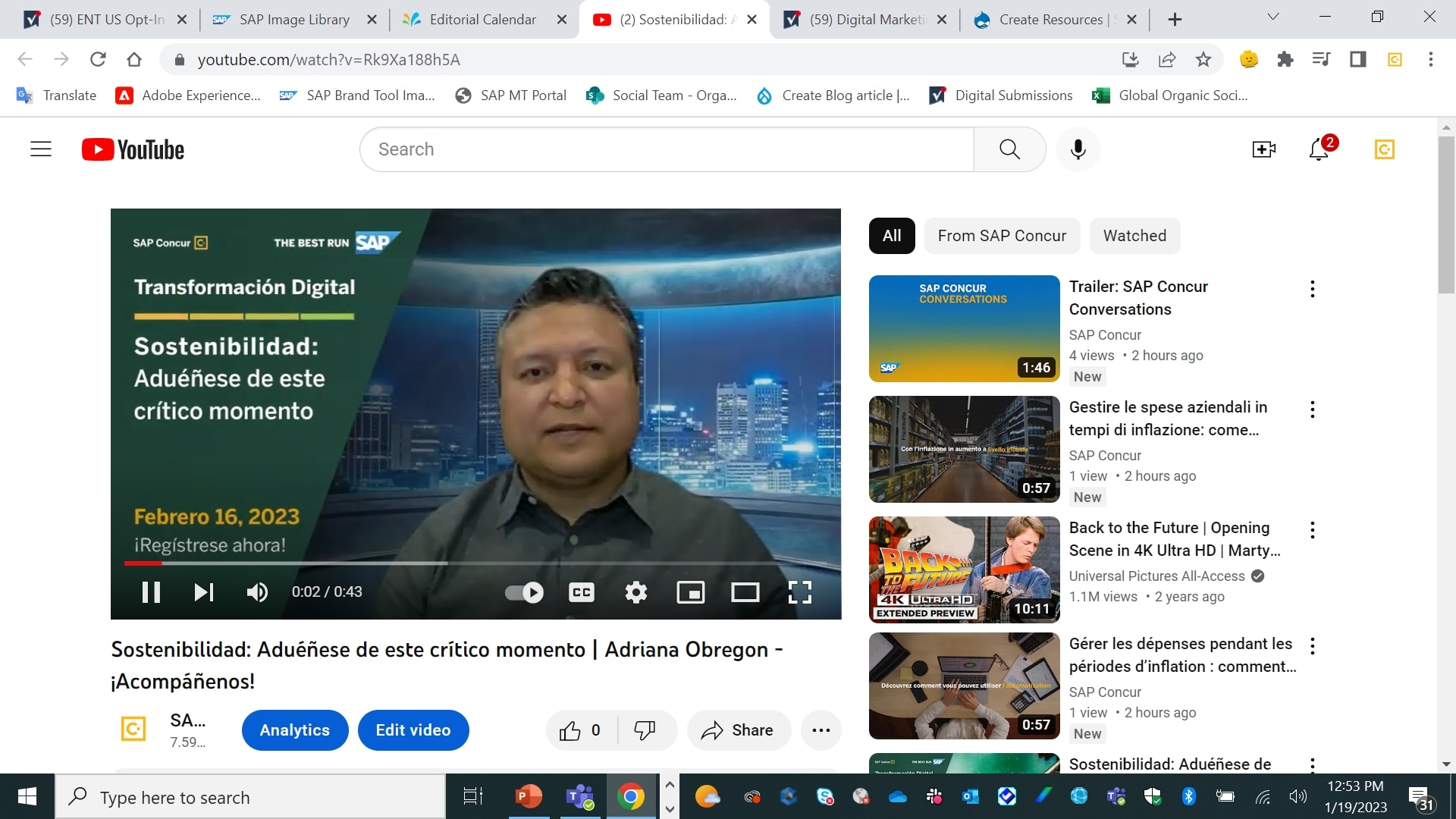Toggle the Chrome side panel
This screenshot has height=819, width=1456.
click(x=1358, y=59)
